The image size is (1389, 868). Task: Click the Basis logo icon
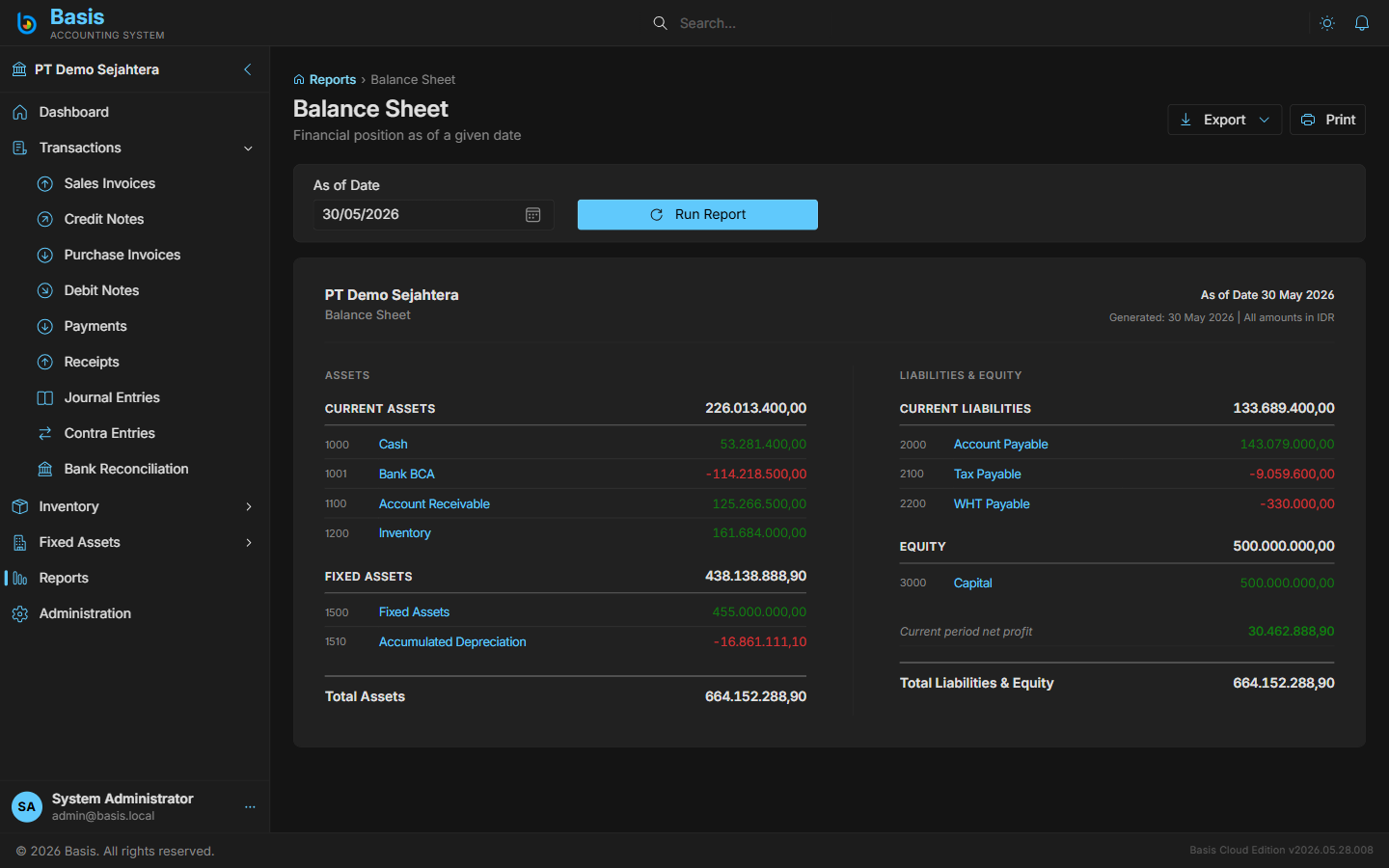pos(27,23)
